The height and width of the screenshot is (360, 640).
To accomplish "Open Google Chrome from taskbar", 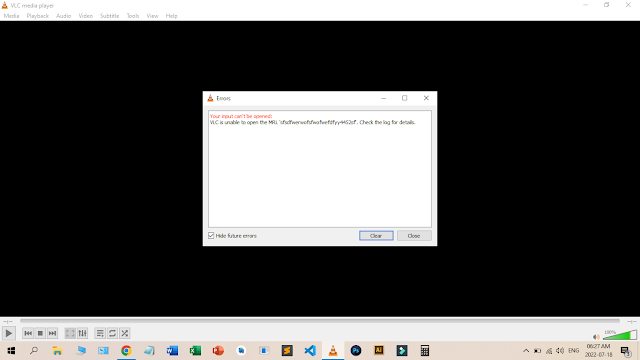I will (x=126, y=351).
